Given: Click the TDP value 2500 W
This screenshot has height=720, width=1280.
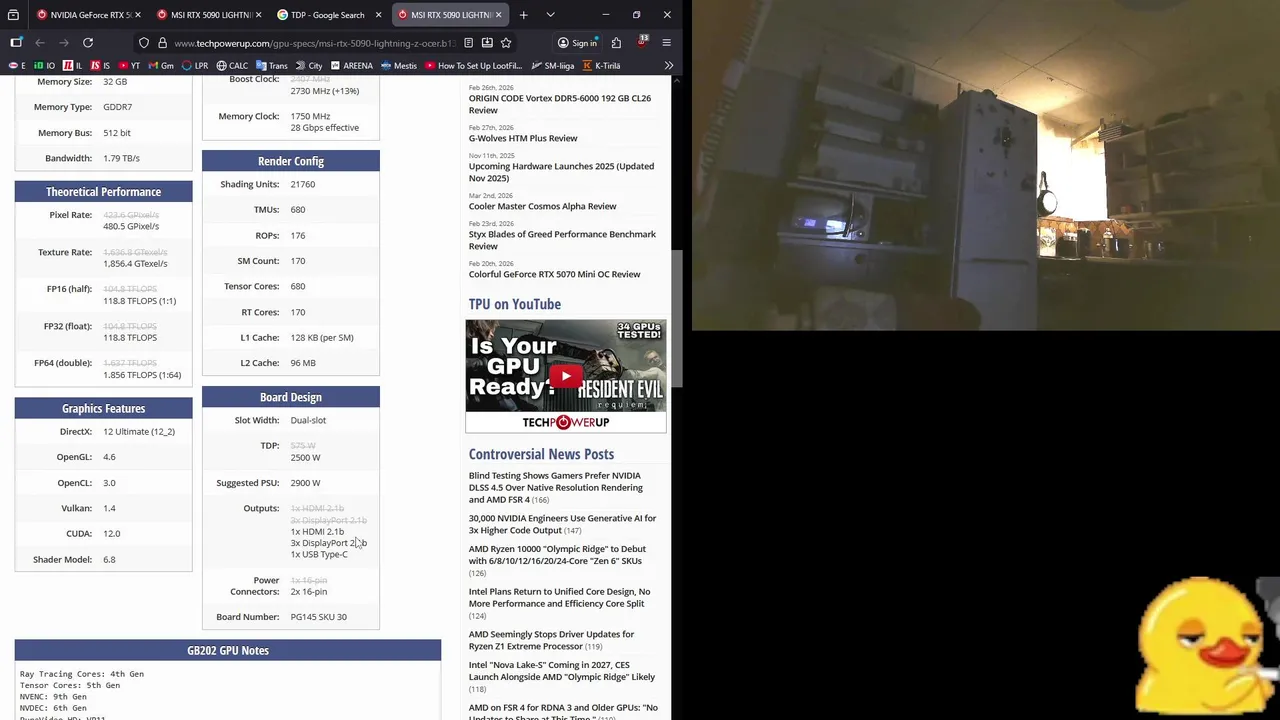Looking at the screenshot, I should point(305,457).
